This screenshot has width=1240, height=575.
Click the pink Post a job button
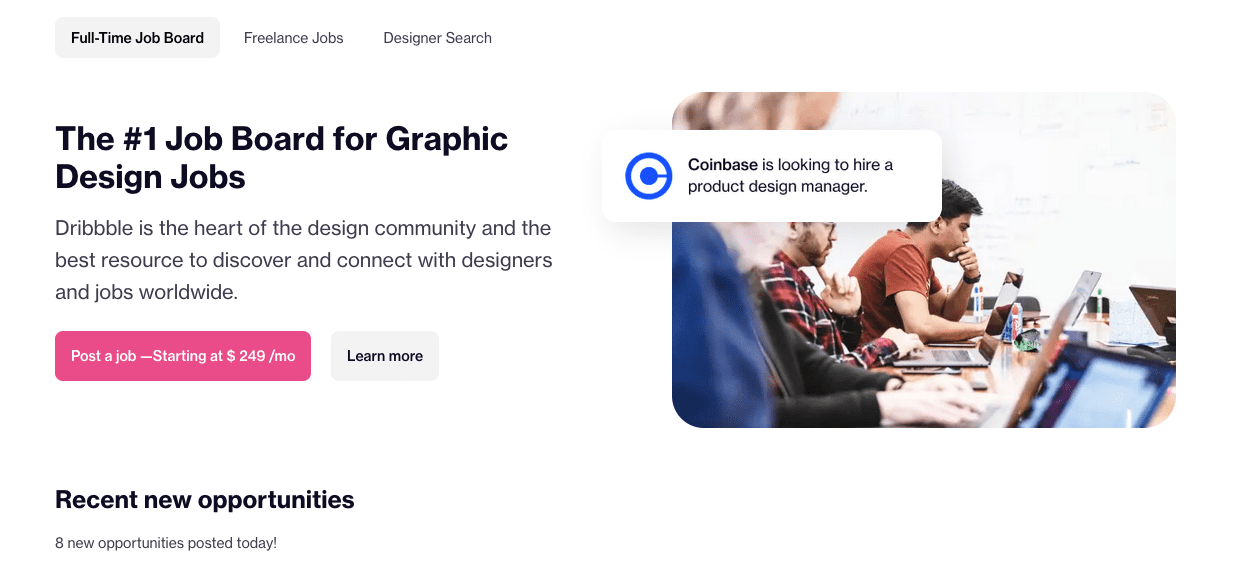[x=183, y=356]
